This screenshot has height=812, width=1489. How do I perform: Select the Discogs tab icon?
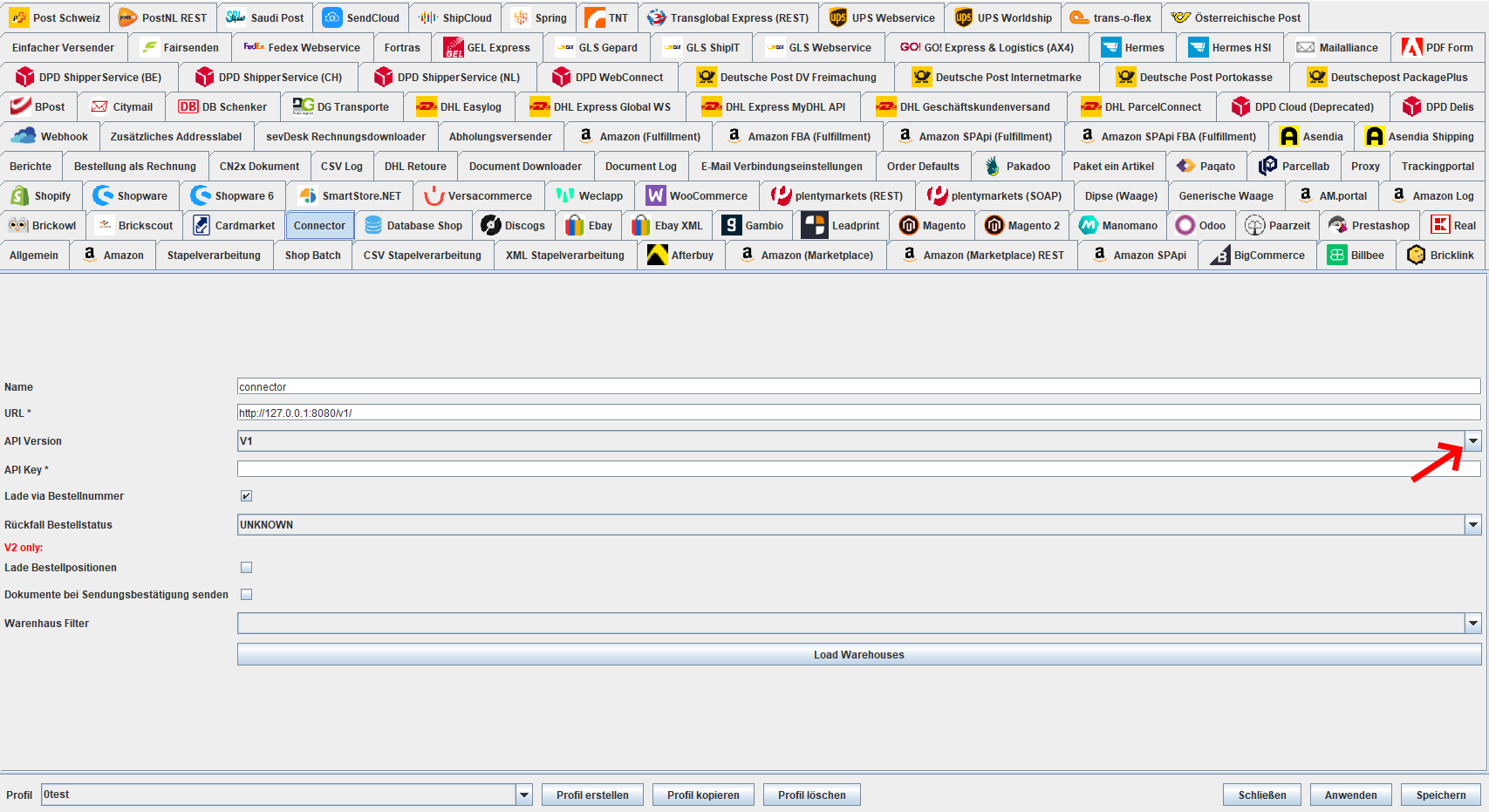coord(491,225)
